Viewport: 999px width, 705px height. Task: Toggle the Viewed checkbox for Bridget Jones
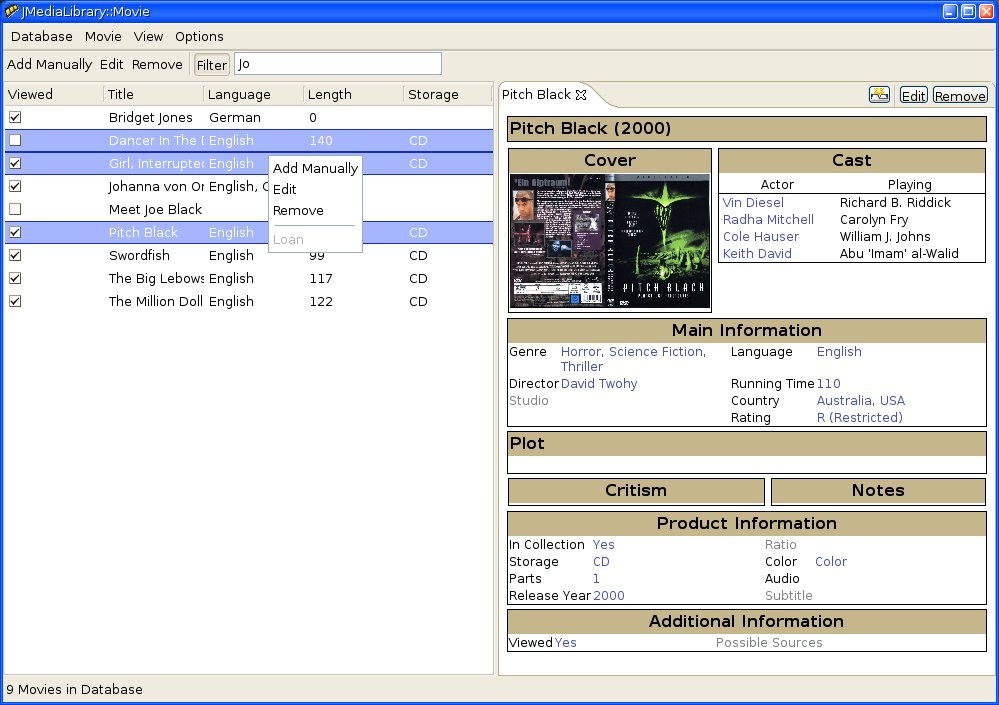point(15,118)
